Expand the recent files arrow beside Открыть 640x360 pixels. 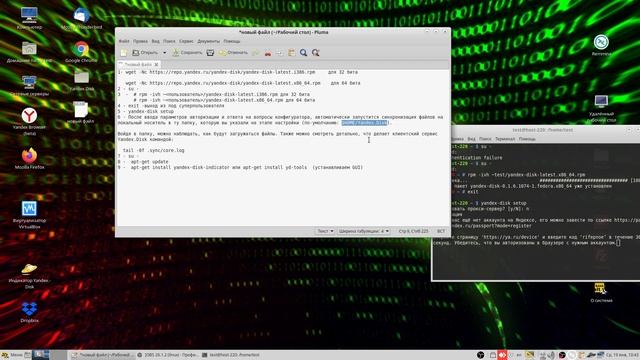coord(164,53)
